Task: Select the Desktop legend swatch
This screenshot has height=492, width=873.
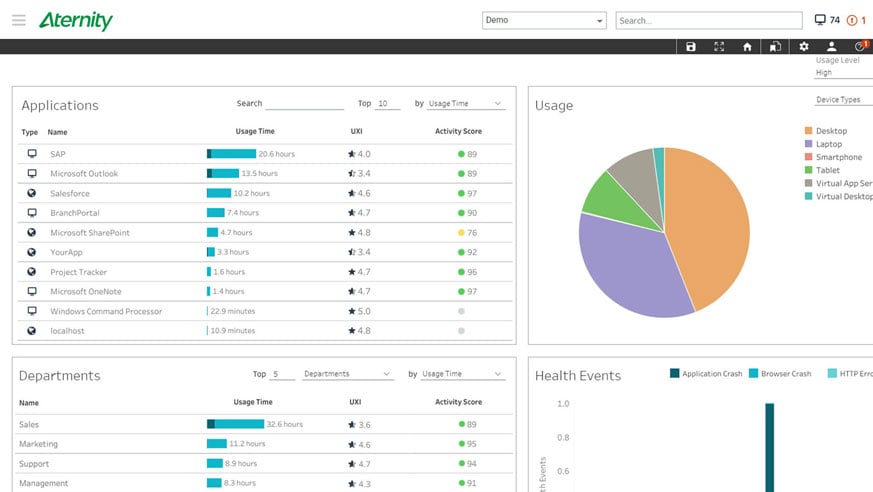Action: (808, 131)
